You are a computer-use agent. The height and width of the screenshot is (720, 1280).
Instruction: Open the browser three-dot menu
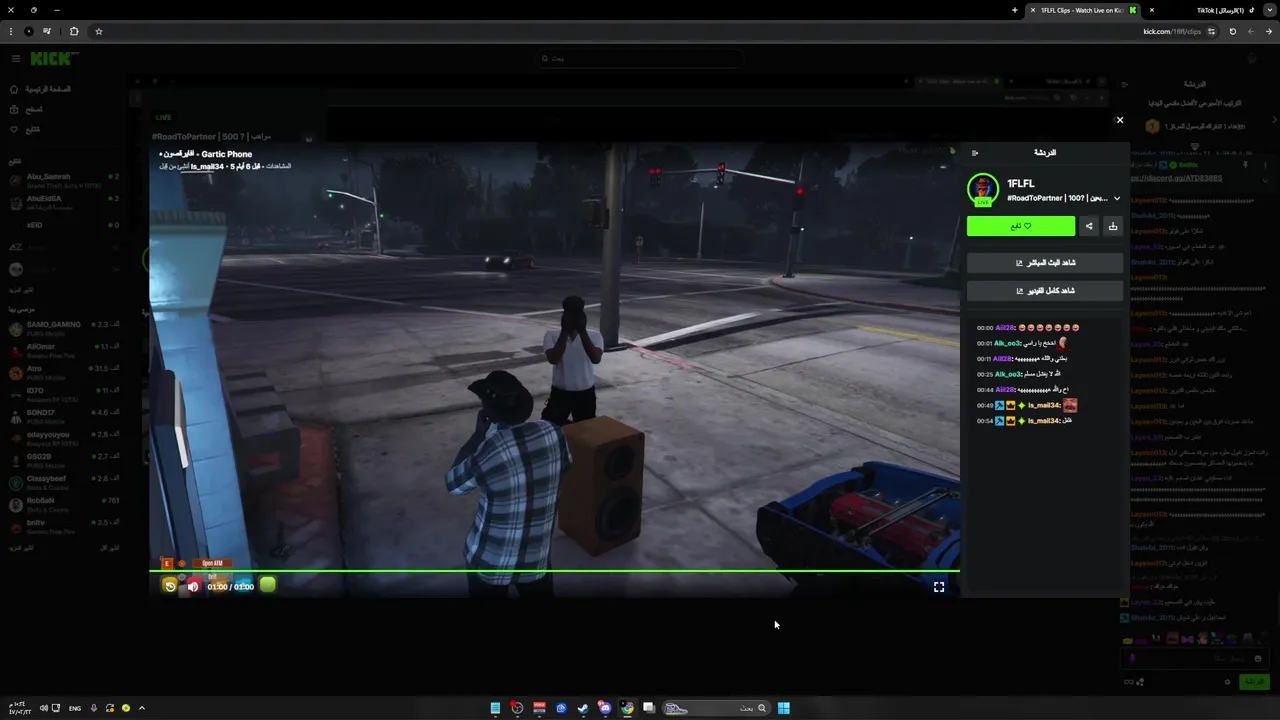click(11, 31)
